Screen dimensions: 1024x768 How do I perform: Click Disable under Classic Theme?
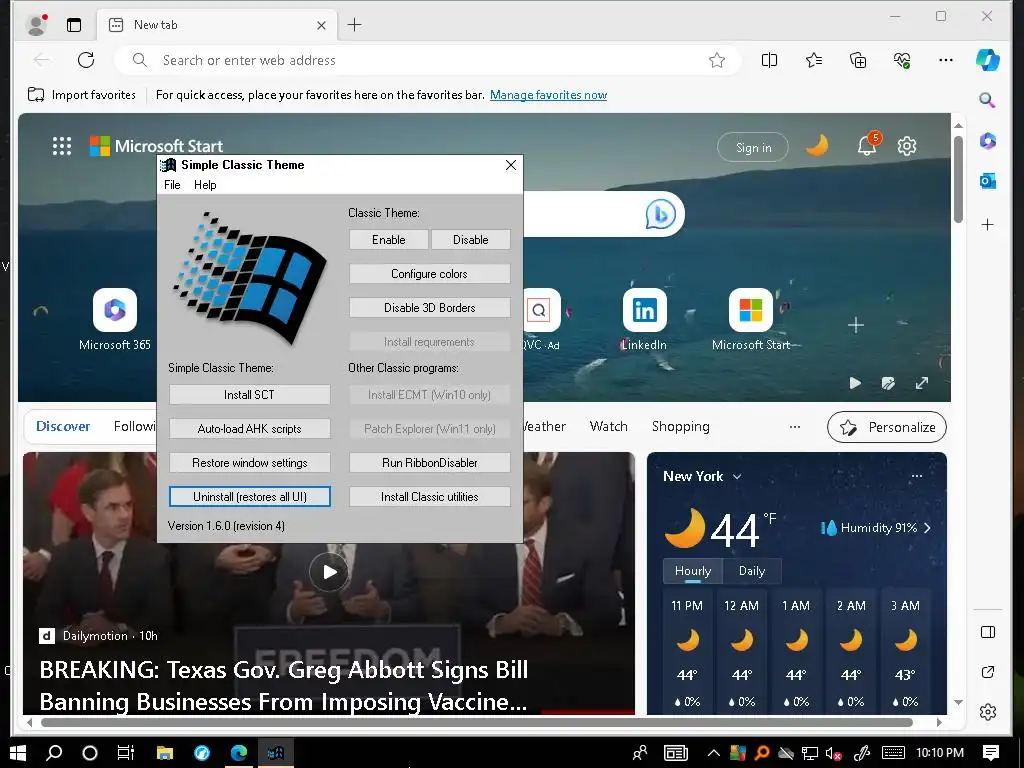point(470,240)
